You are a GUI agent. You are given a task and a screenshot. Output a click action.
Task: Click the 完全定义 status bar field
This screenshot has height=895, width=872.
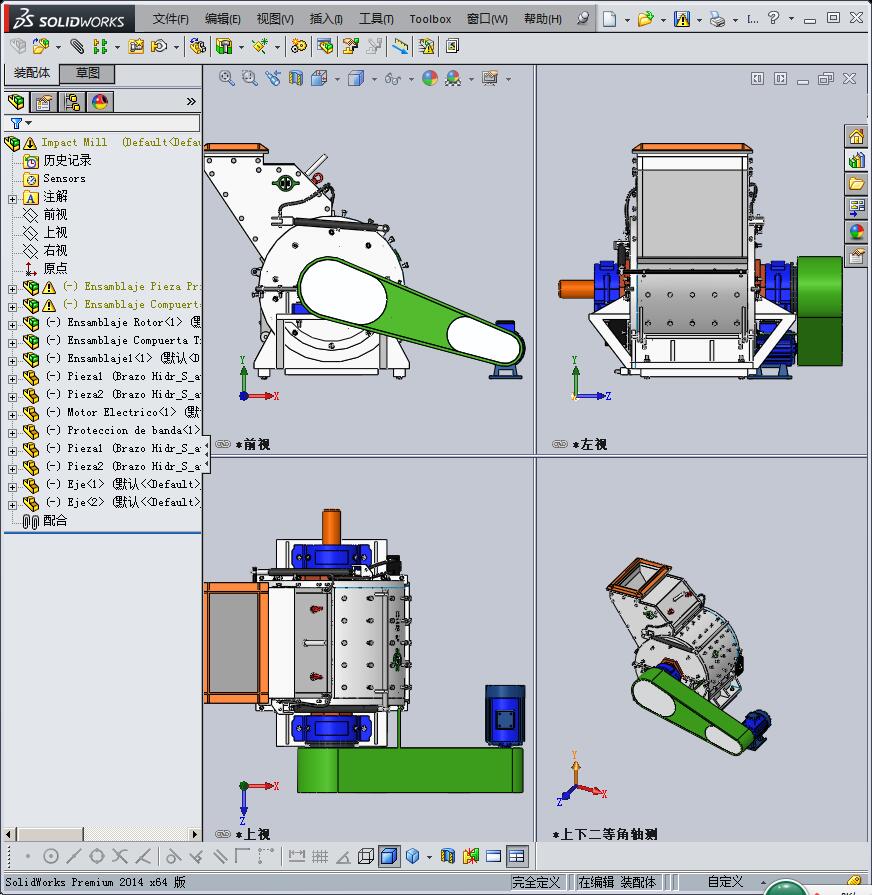tap(536, 882)
